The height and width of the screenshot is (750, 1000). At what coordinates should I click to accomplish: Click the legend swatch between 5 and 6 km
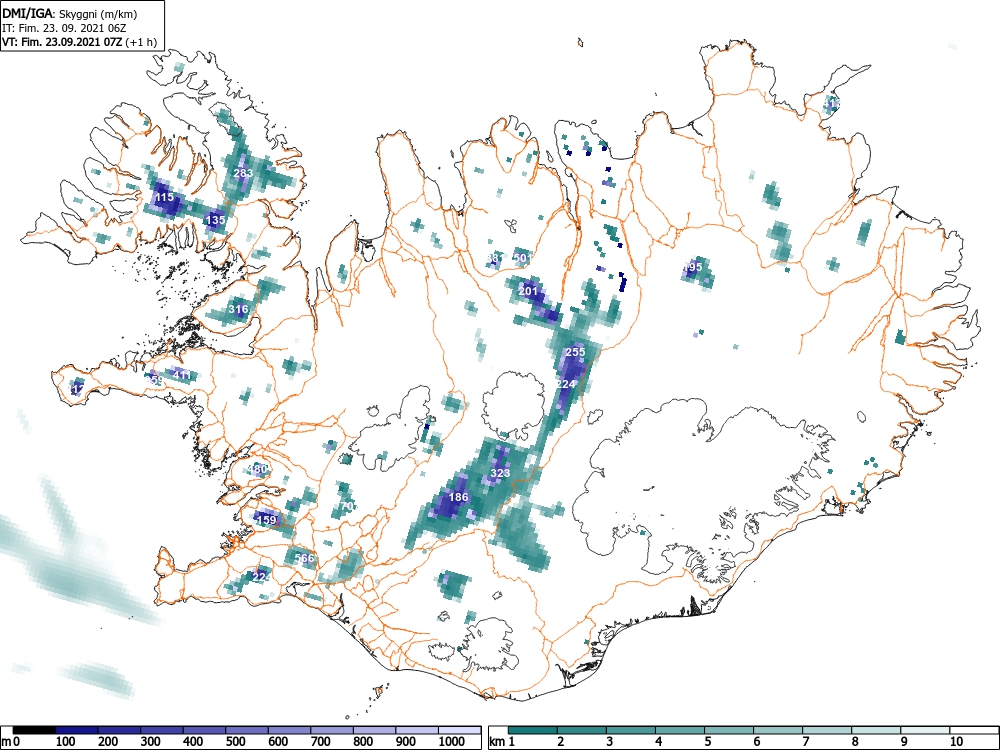click(729, 730)
